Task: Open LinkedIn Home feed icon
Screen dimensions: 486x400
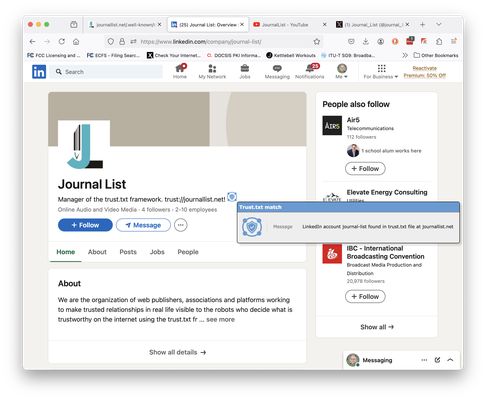Action: pos(180,71)
